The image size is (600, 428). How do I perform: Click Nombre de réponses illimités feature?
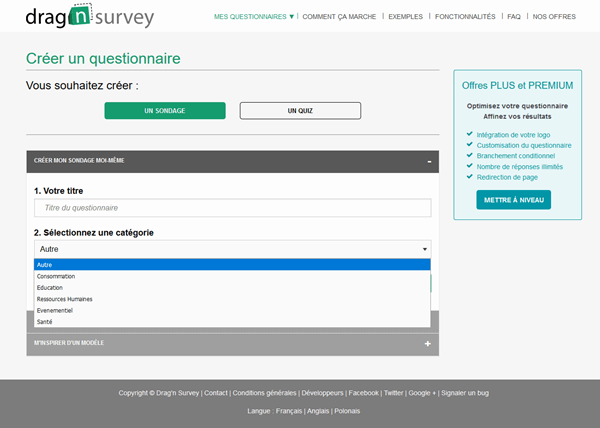(520, 166)
